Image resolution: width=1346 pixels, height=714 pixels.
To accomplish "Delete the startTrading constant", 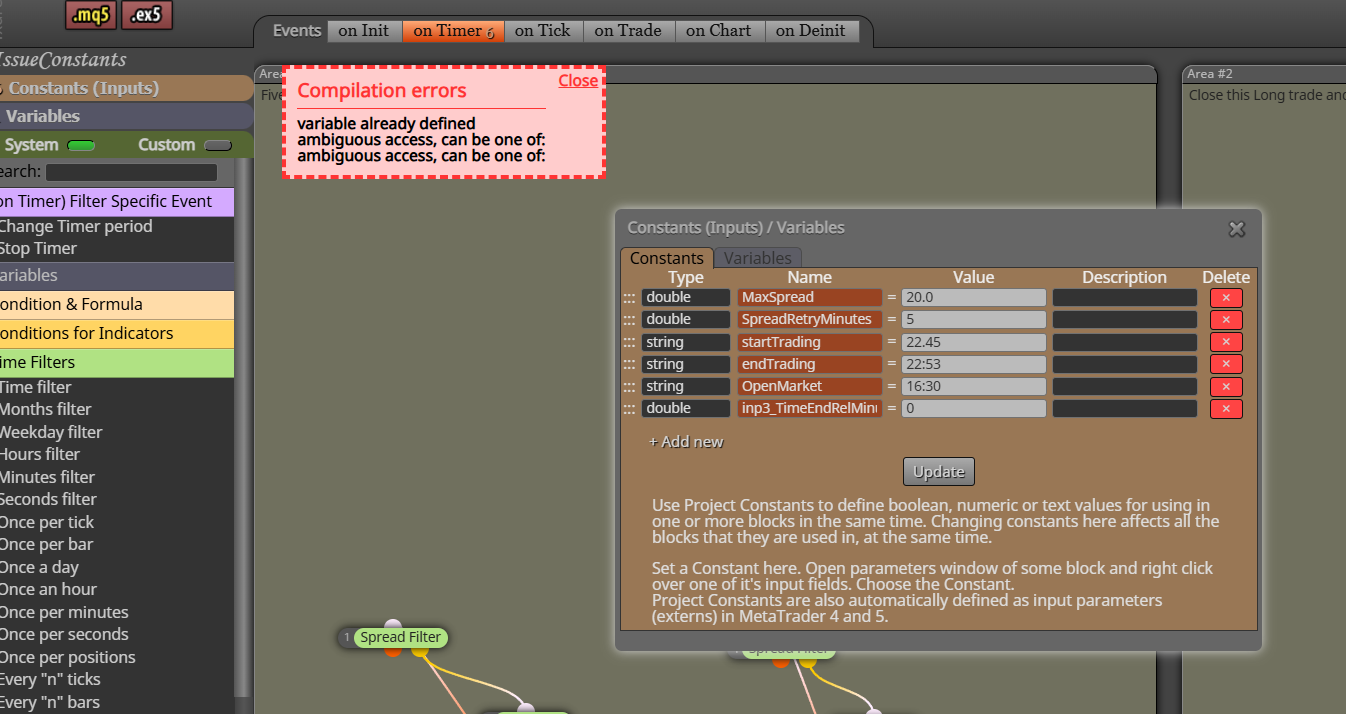I will click(x=1226, y=342).
